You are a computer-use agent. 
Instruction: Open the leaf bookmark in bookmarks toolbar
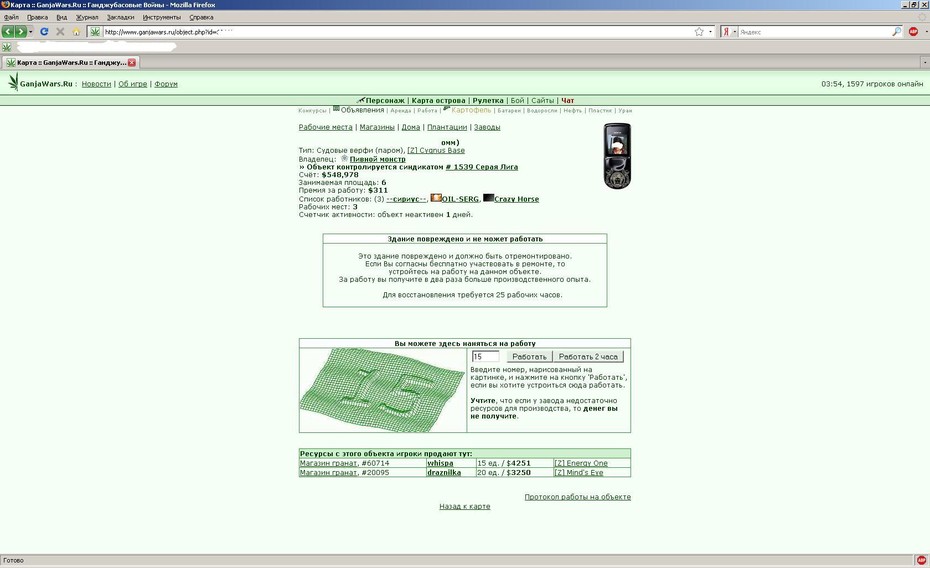(7, 47)
